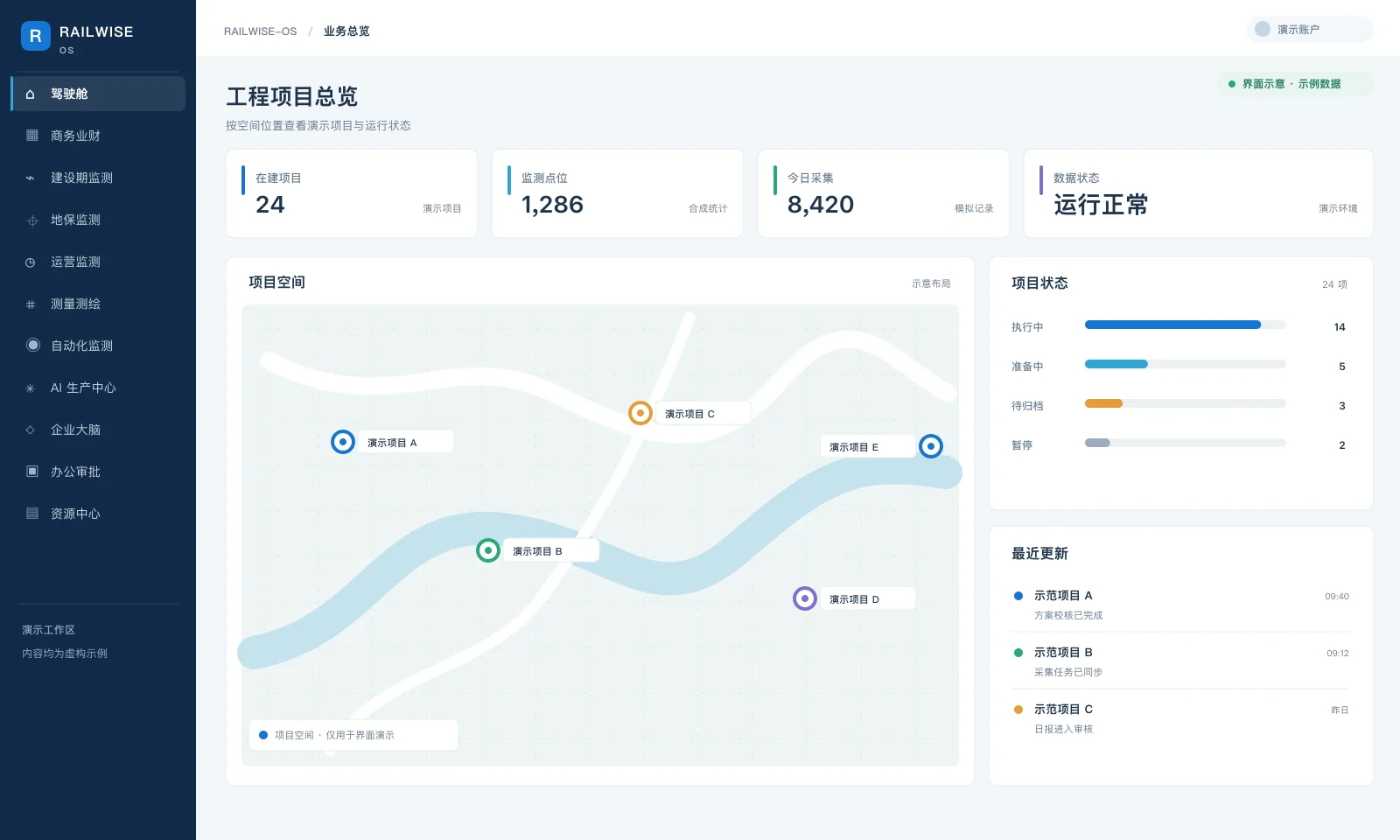
Task: Click the 商务业财 grid icon
Action: (32, 135)
